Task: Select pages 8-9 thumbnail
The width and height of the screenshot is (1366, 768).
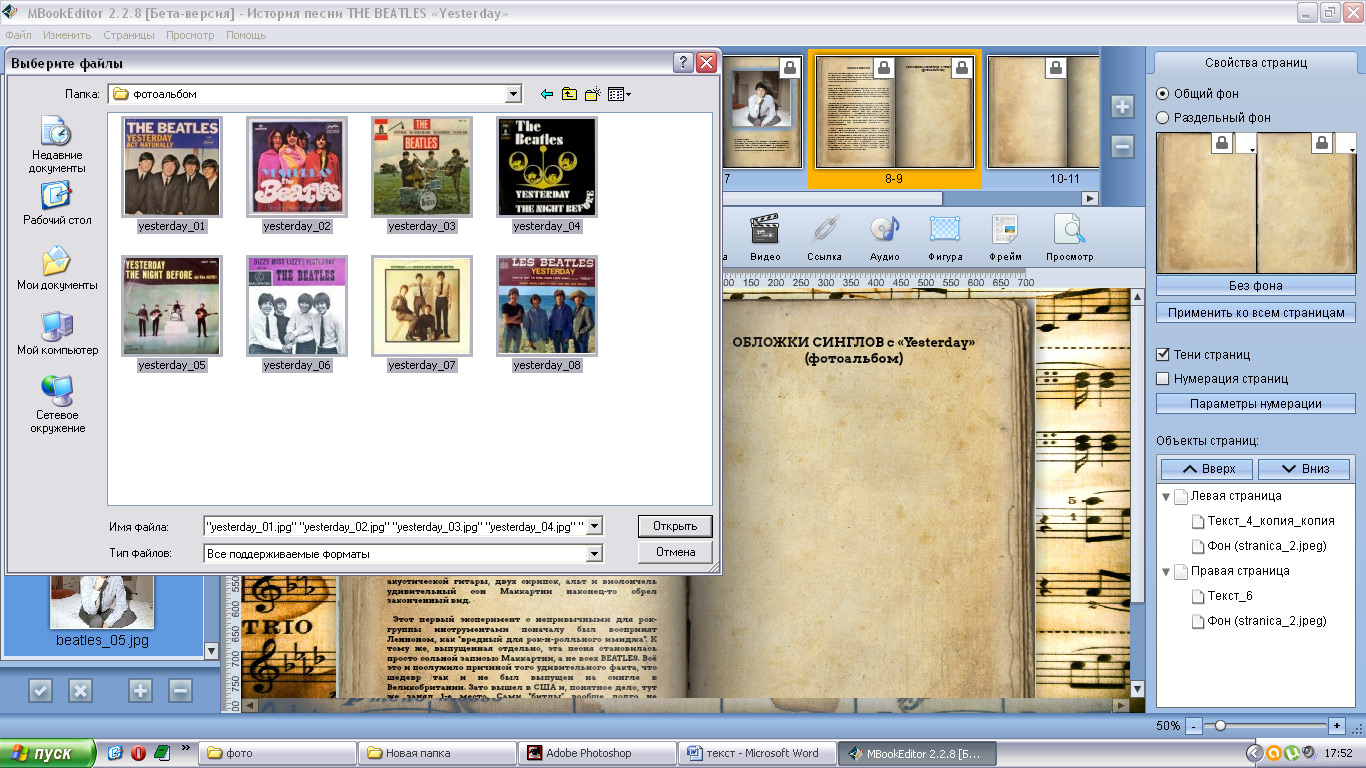Action: click(894, 120)
